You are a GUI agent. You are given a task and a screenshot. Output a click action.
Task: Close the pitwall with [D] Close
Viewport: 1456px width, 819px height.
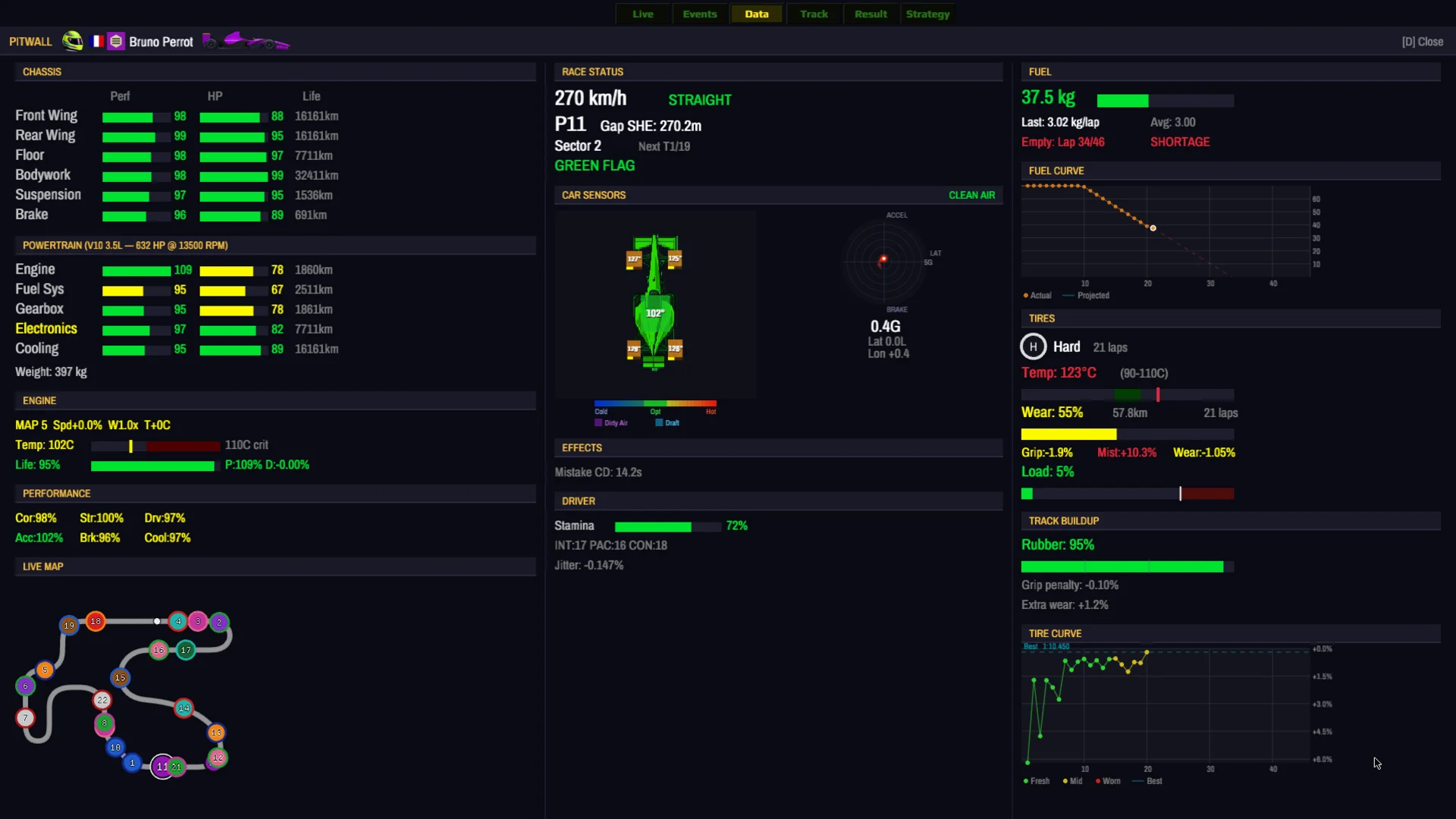pyautogui.click(x=1422, y=42)
